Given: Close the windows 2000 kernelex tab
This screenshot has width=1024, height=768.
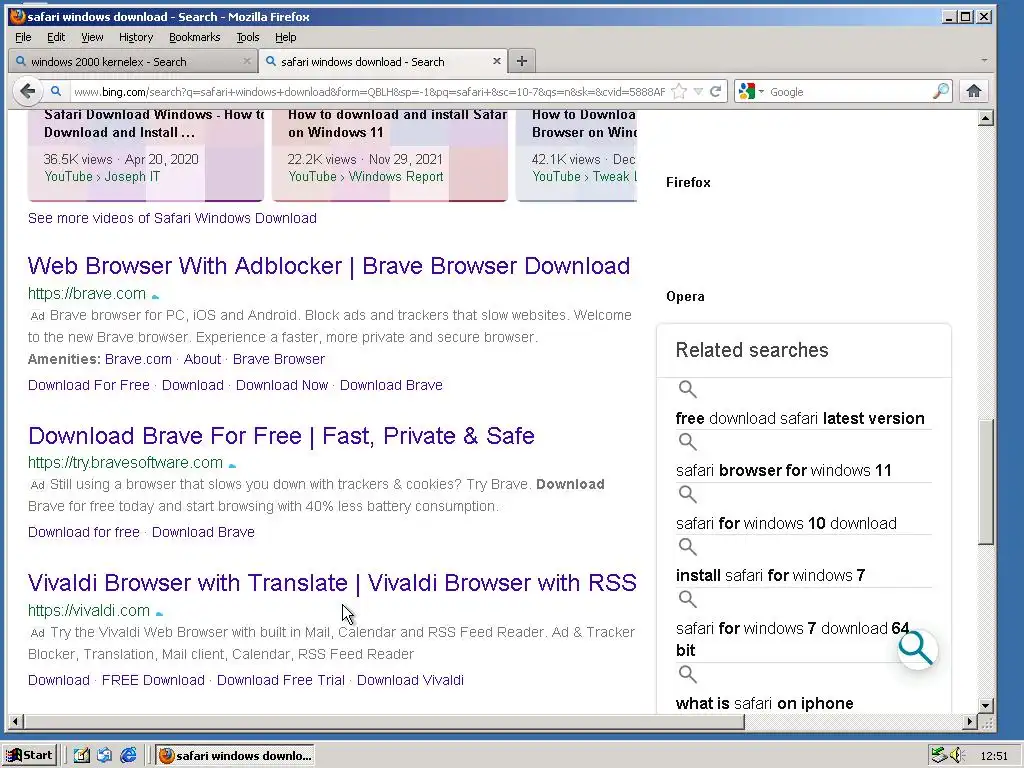Looking at the screenshot, I should coord(247,61).
